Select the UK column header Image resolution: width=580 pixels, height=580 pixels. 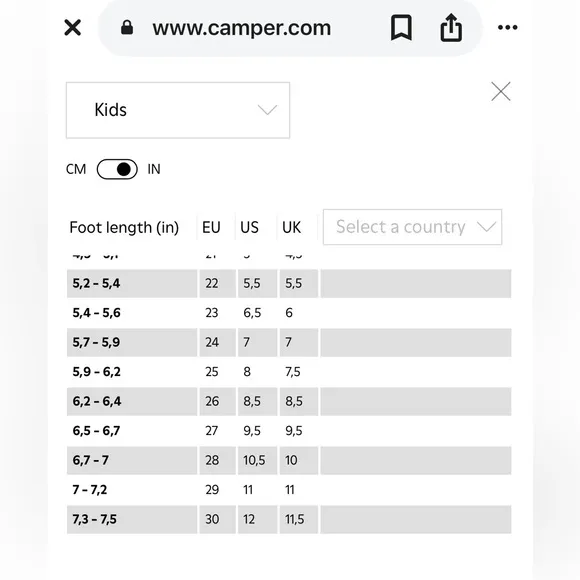(291, 227)
